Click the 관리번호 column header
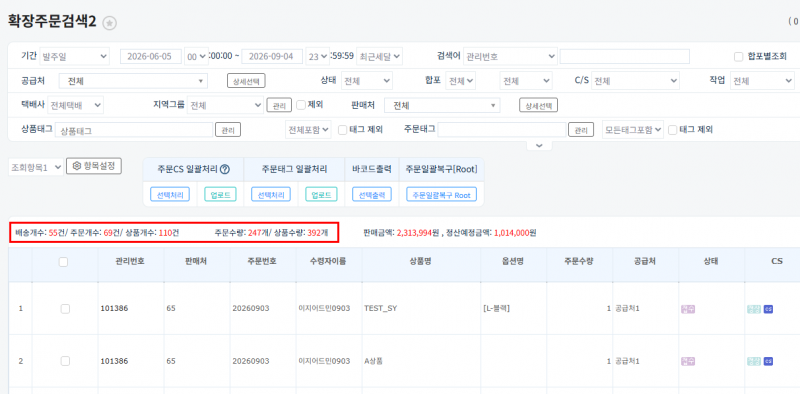The image size is (800, 394). [130, 261]
